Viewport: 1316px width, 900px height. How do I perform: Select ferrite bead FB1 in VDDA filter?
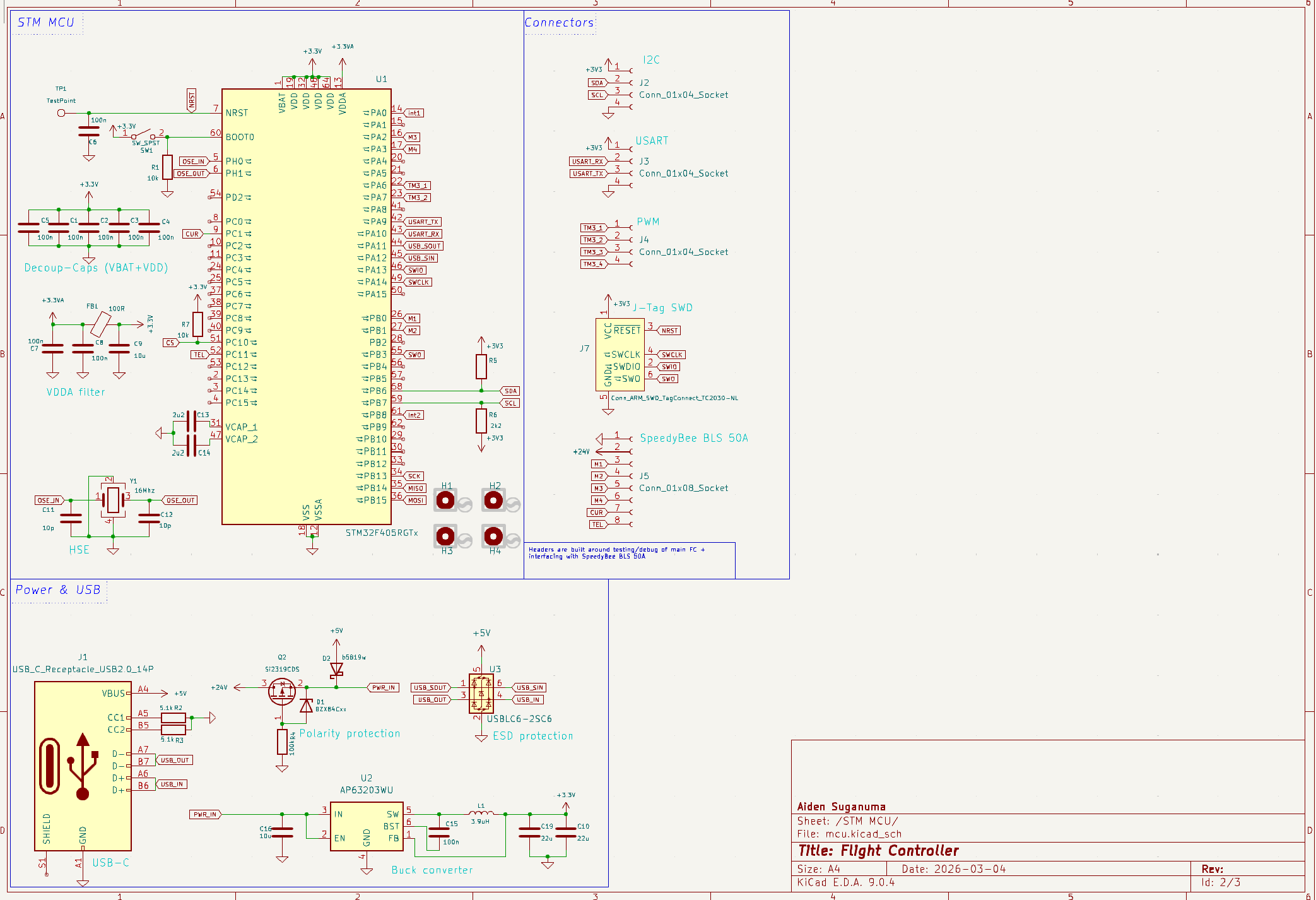[100, 325]
